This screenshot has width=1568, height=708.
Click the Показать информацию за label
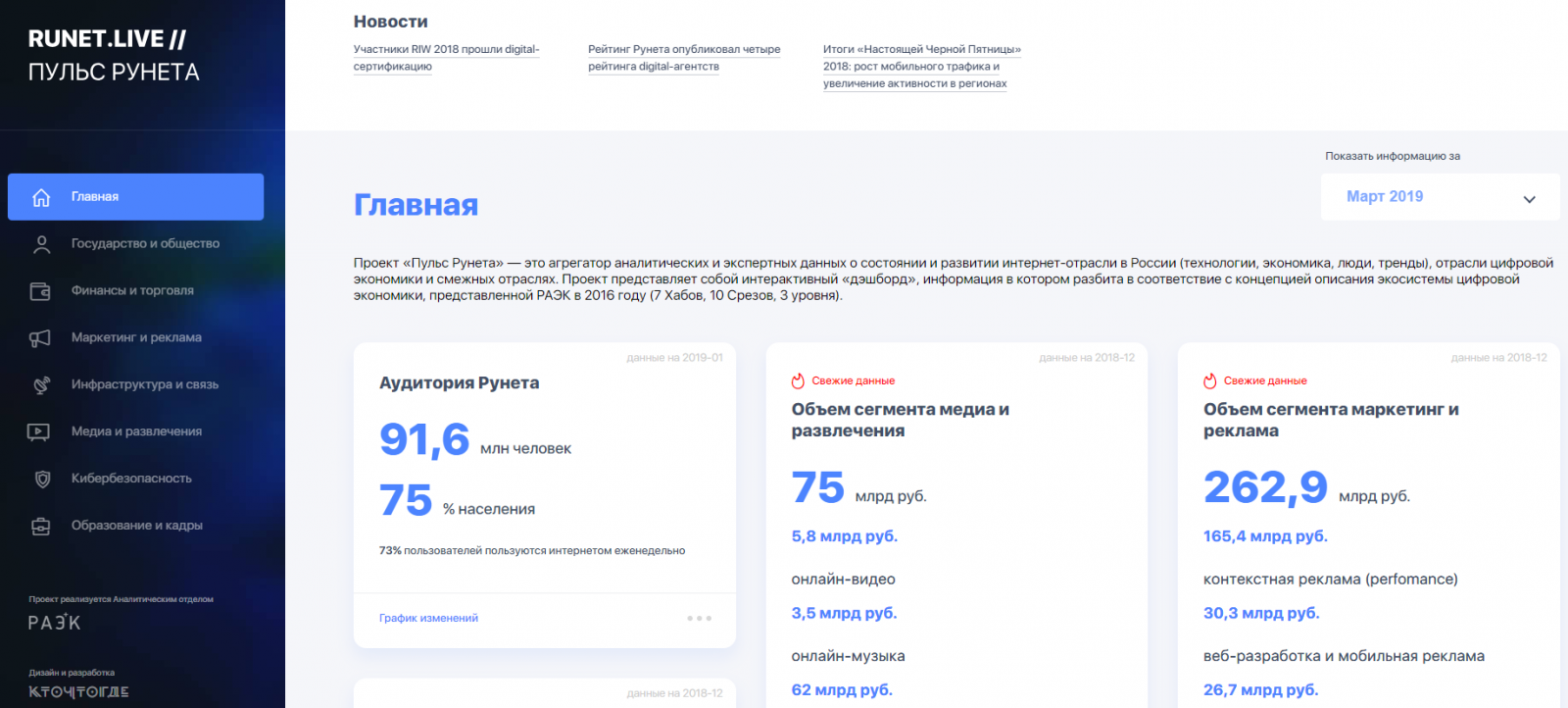1393,156
